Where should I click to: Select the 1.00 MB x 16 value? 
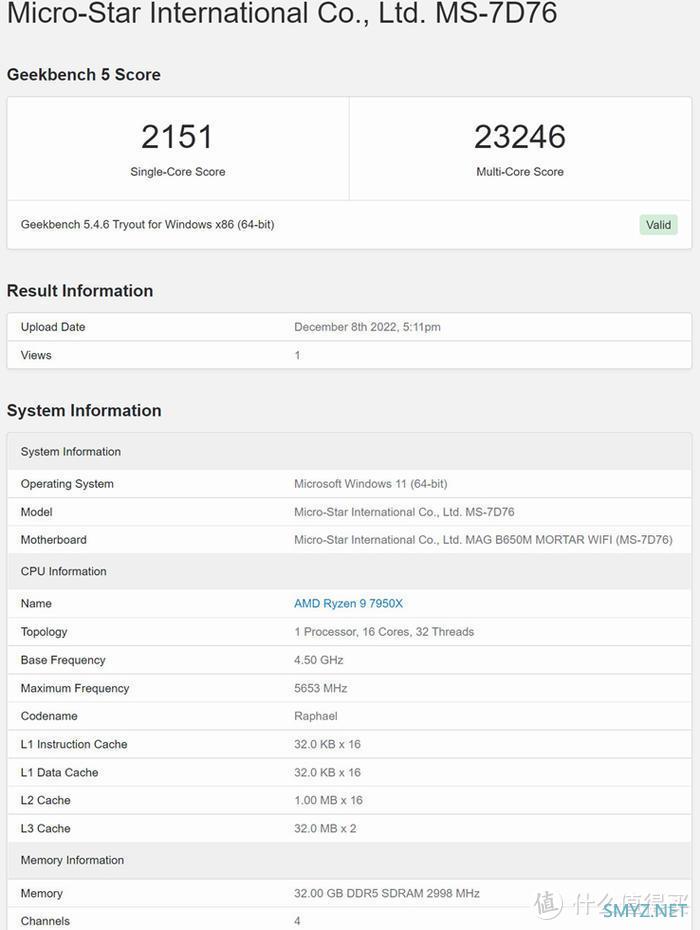pyautogui.click(x=328, y=800)
